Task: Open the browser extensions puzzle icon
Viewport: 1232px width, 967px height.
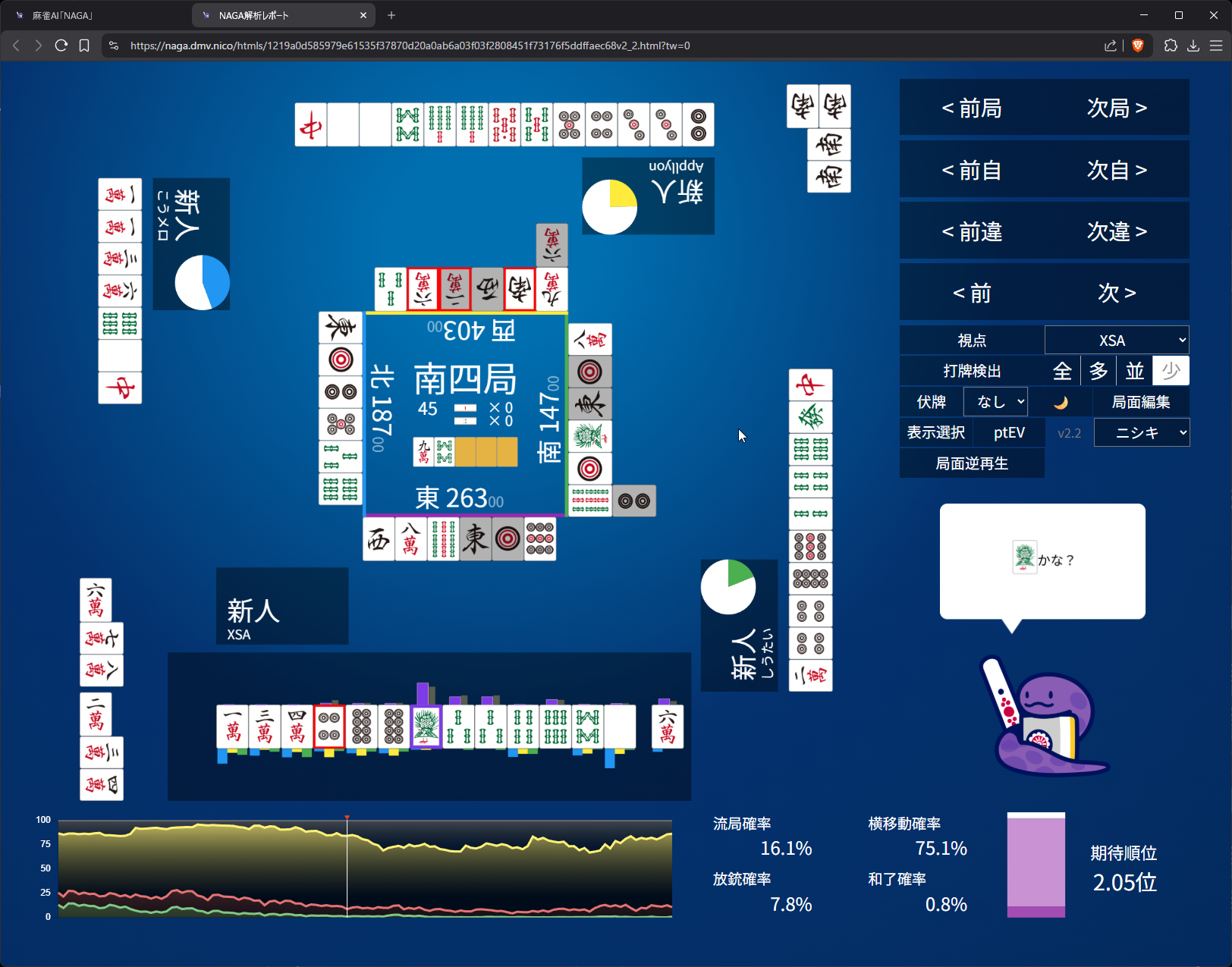Action: pos(1171,46)
